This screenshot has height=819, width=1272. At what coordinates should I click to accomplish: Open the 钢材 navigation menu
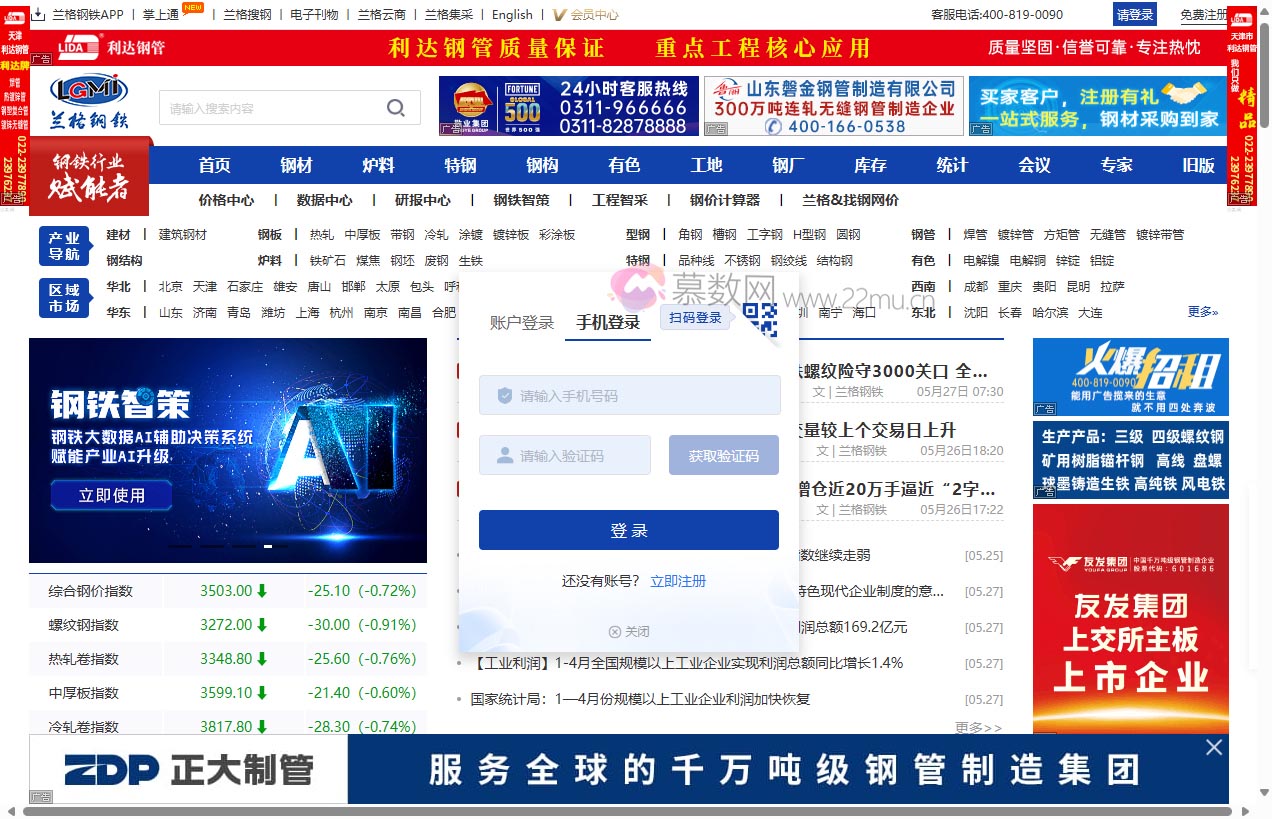click(296, 165)
